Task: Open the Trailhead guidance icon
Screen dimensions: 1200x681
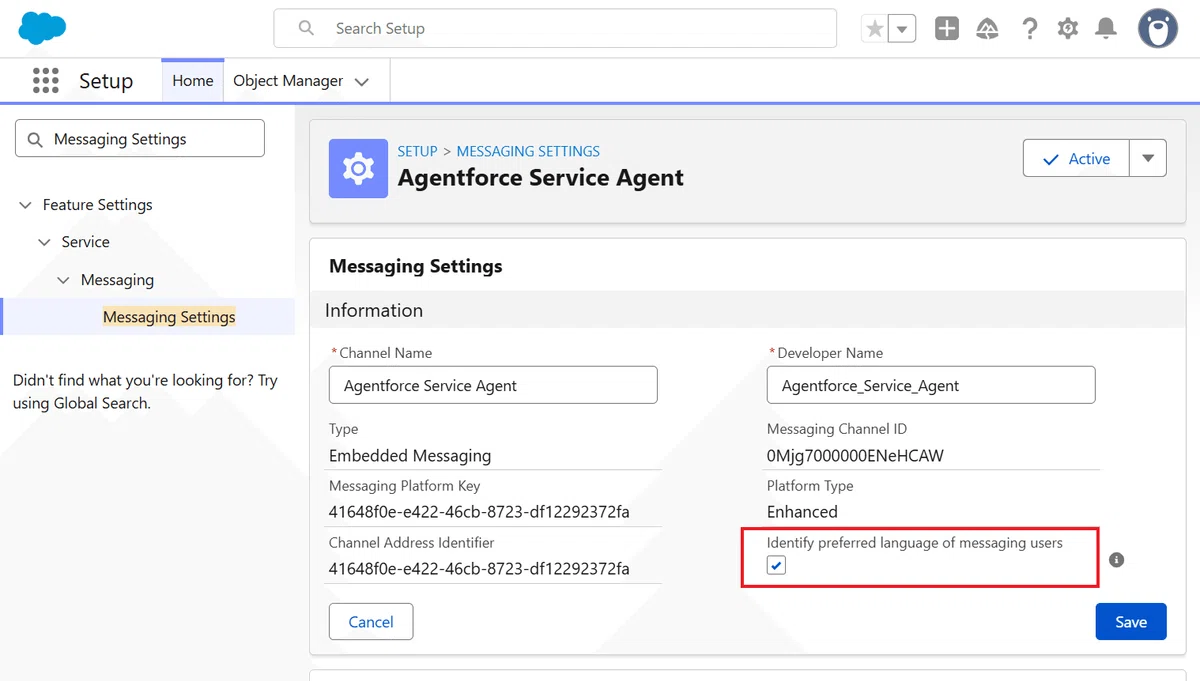Action: tap(988, 29)
